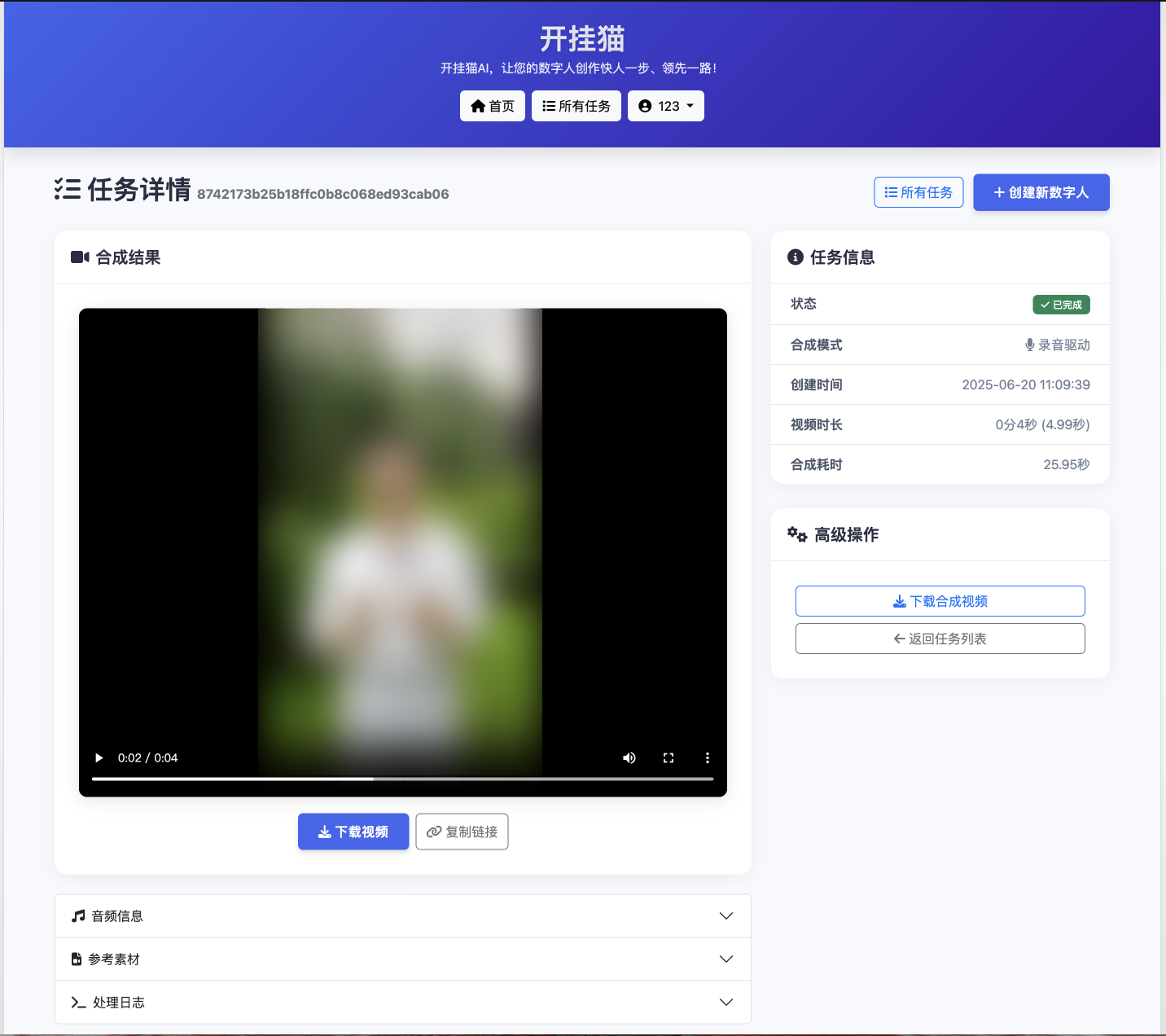Click the outlined 所有任务 button beside the title
The height and width of the screenshot is (1036, 1166).
pos(918,192)
